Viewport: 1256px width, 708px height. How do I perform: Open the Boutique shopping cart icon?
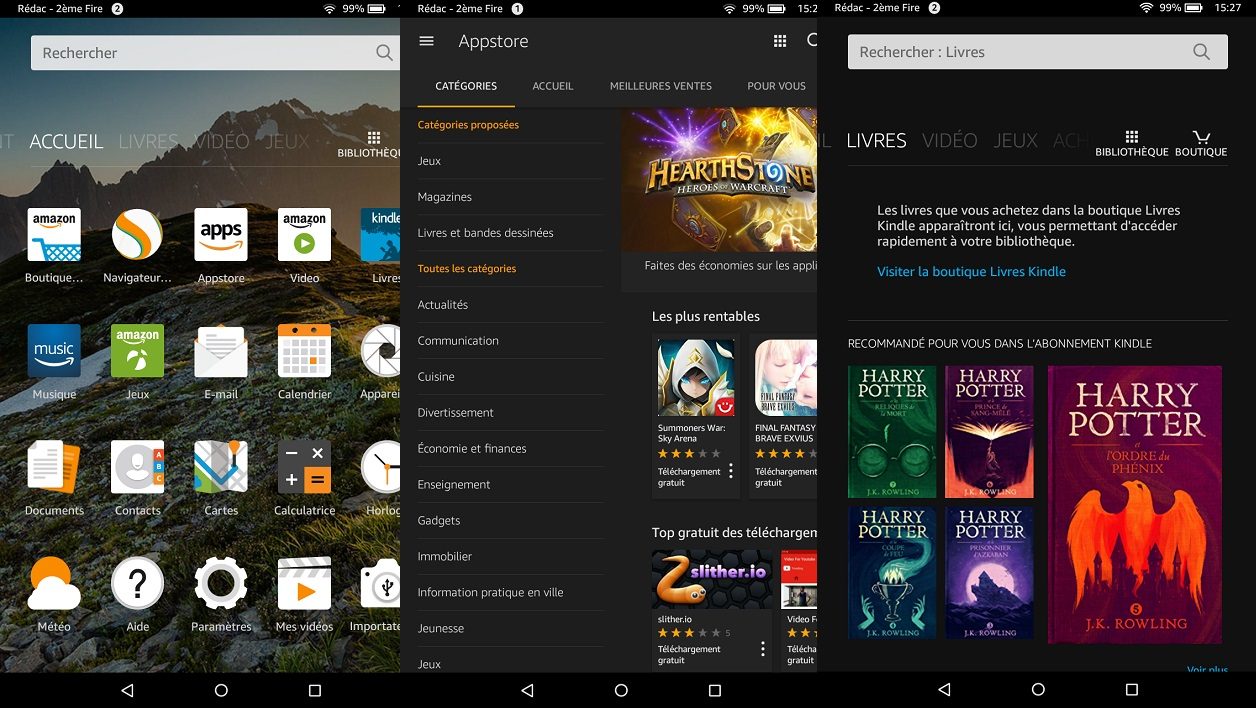point(1202,137)
